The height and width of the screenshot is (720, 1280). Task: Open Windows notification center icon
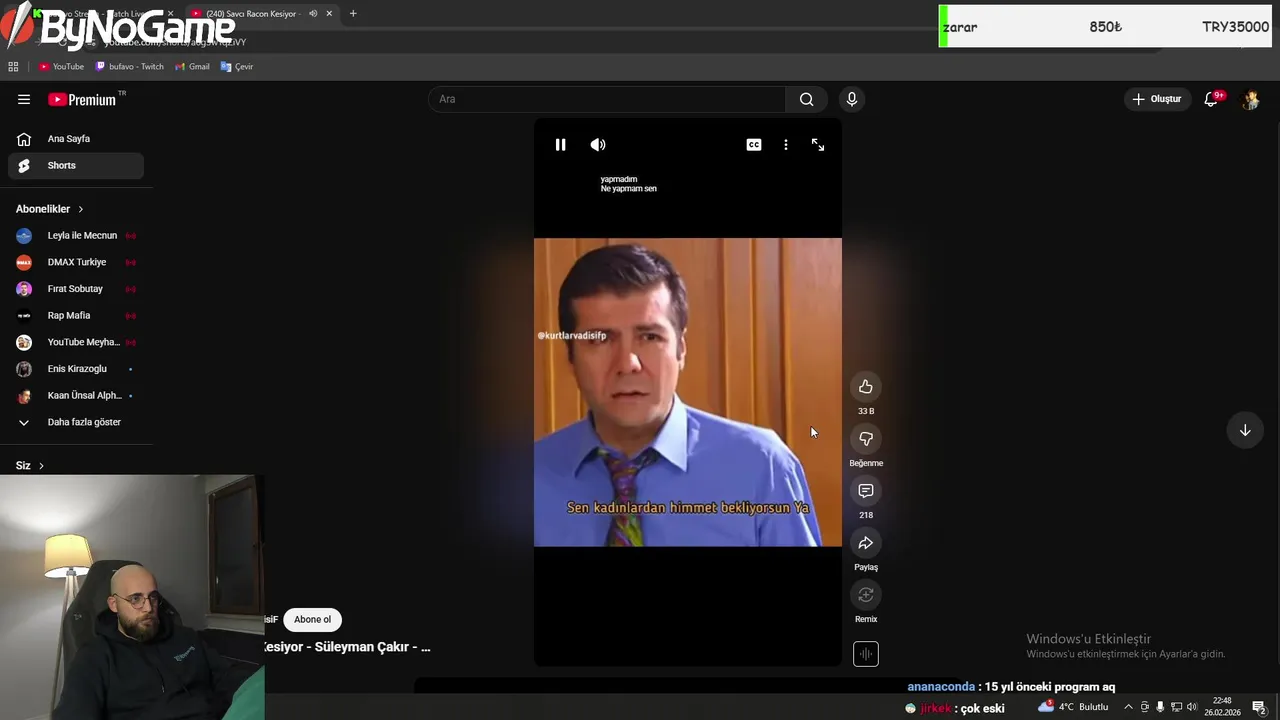coord(1259,707)
